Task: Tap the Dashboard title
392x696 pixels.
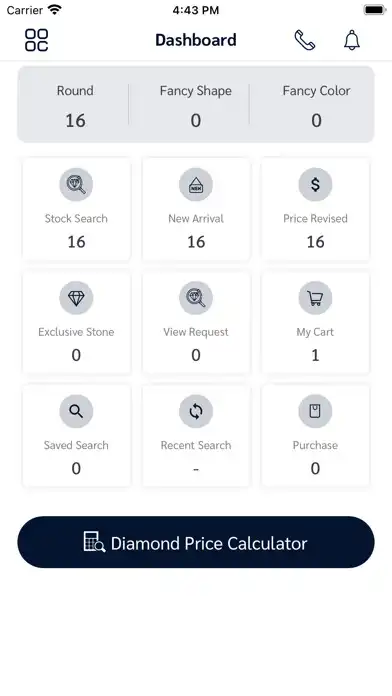Action: pyautogui.click(x=196, y=40)
